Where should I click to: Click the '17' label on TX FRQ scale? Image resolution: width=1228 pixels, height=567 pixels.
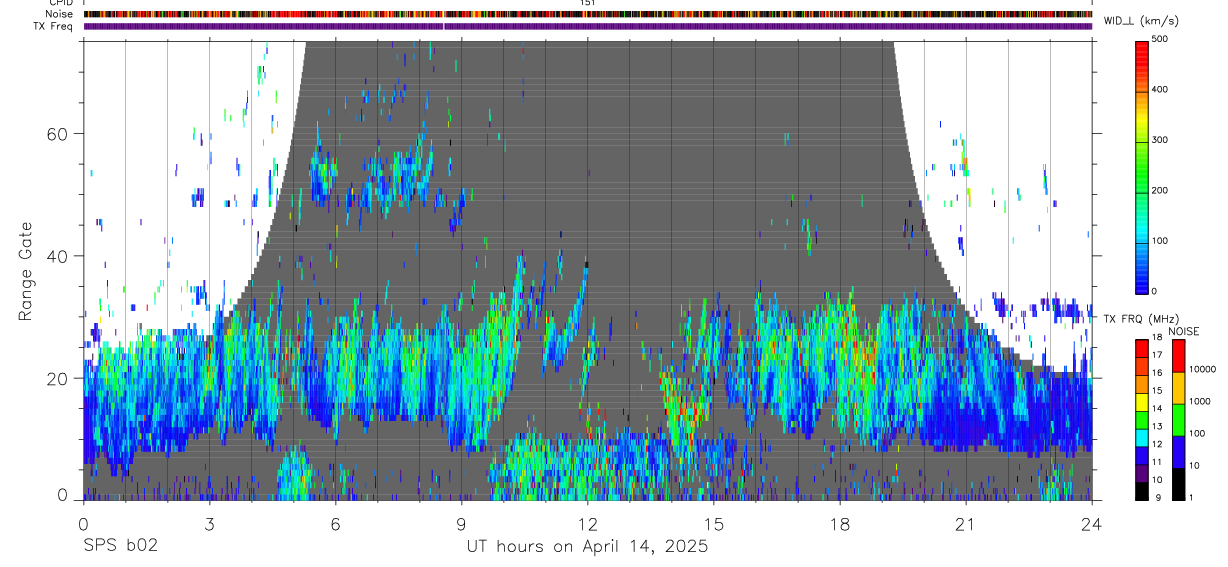1157,355
